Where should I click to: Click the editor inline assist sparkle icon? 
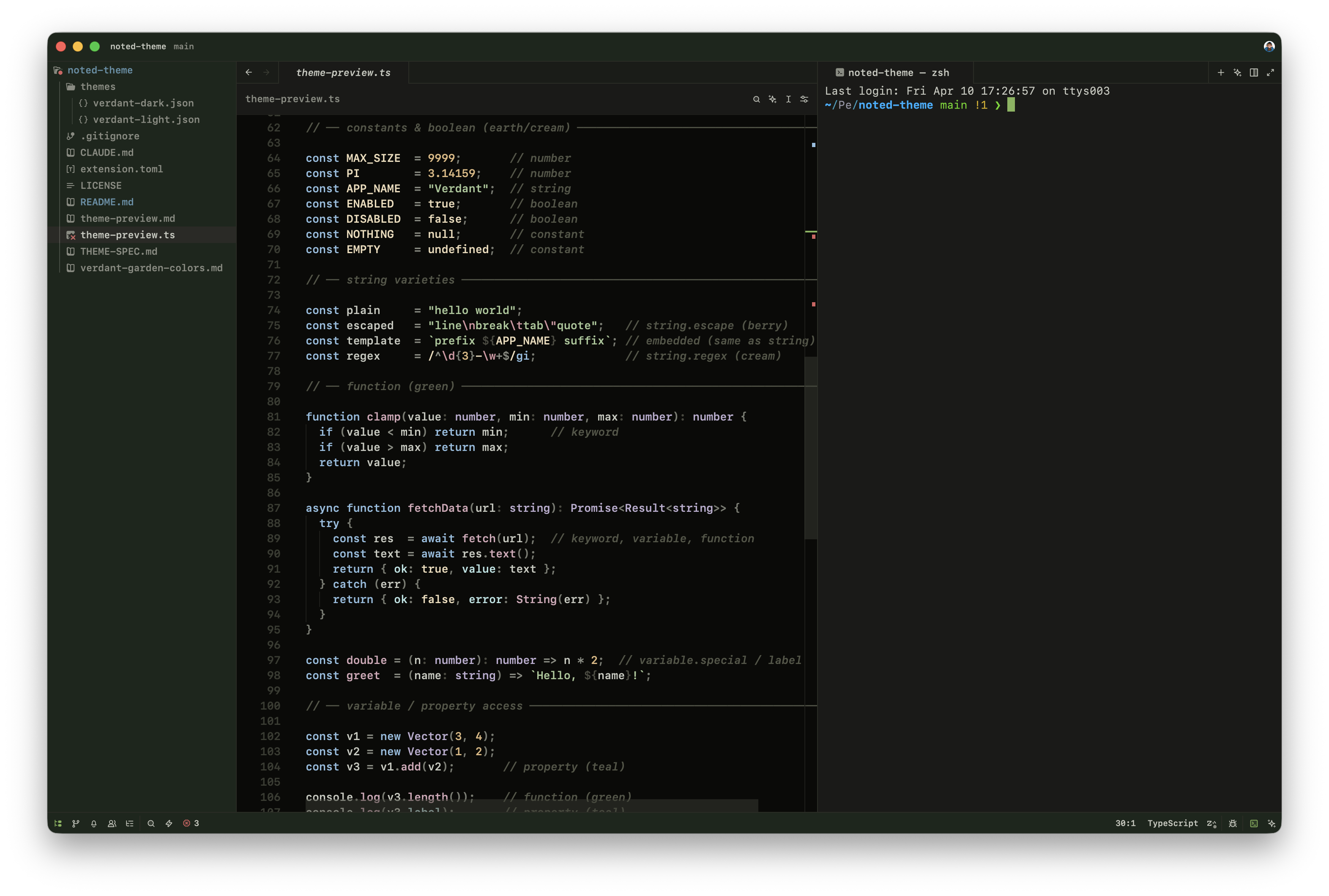click(x=772, y=99)
